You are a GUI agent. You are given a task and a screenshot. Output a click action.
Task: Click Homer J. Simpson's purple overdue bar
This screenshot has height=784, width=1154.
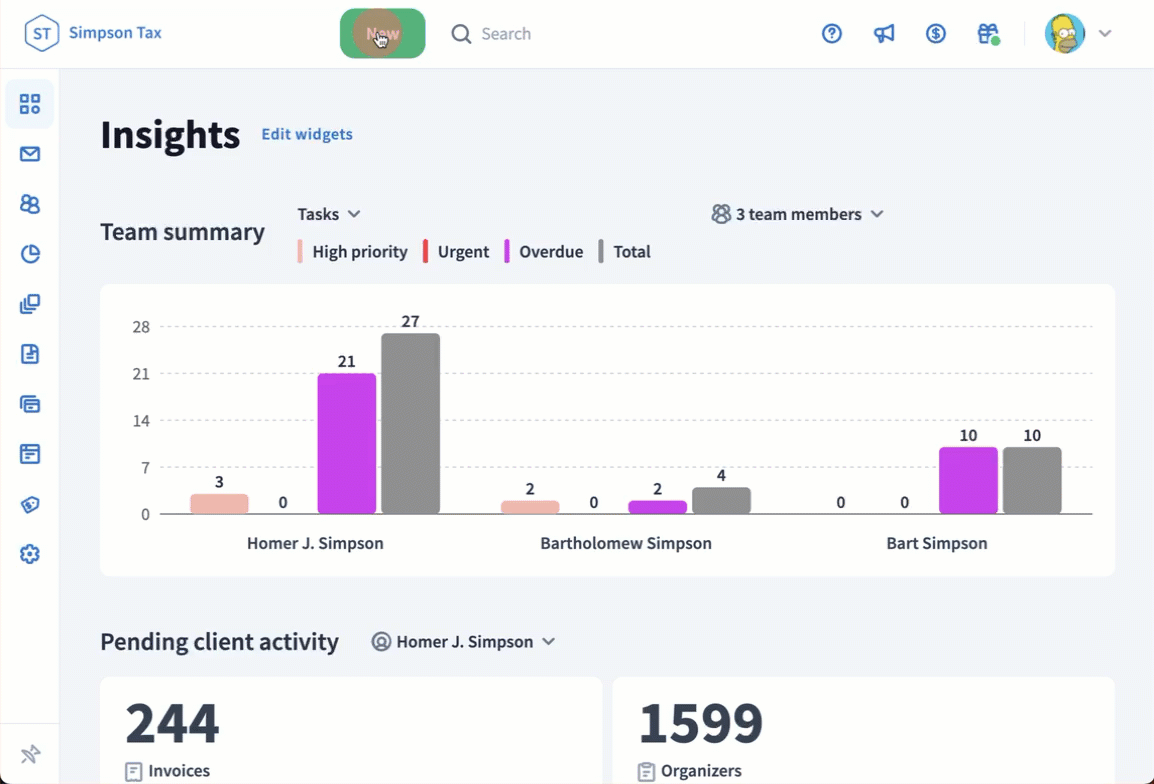[347, 443]
